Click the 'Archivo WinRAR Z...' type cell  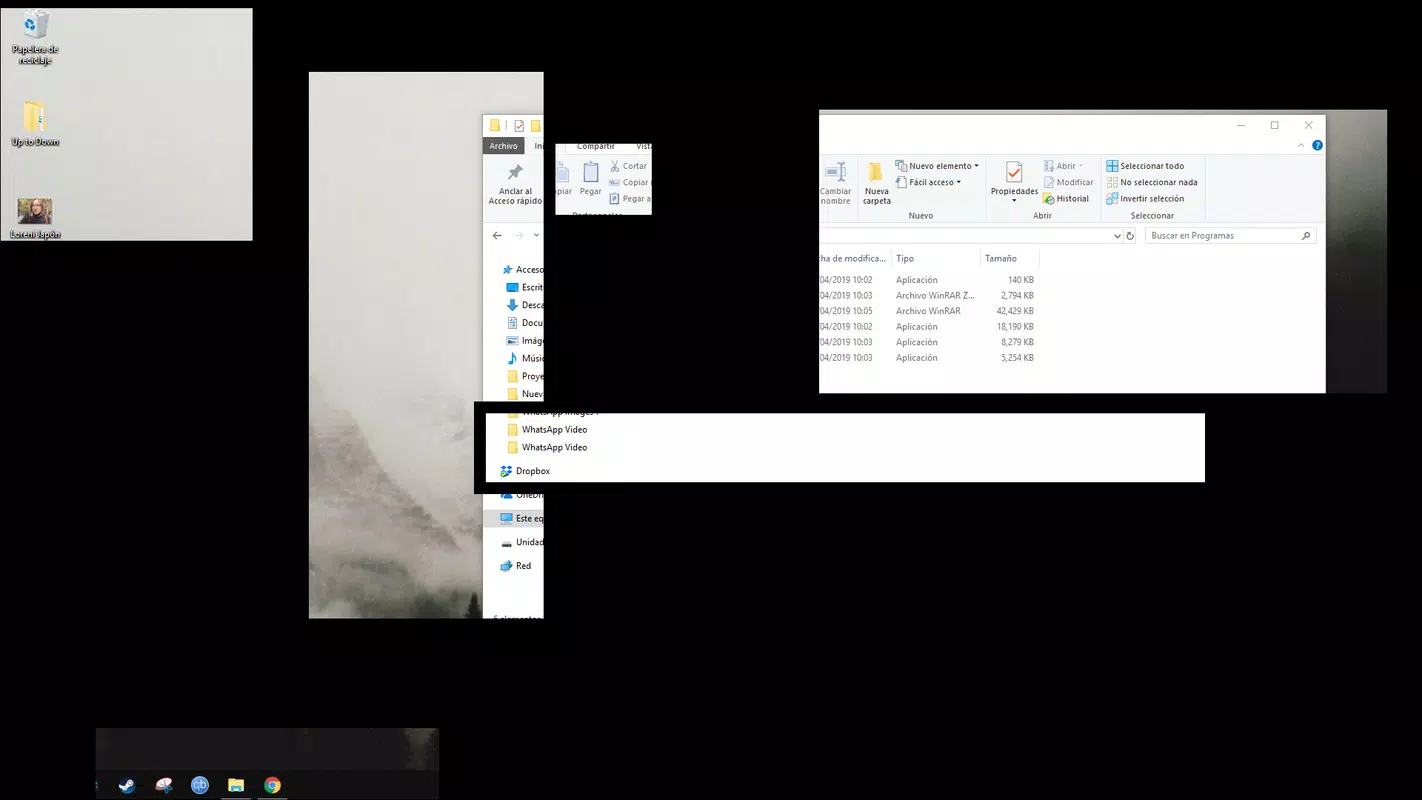coord(935,296)
